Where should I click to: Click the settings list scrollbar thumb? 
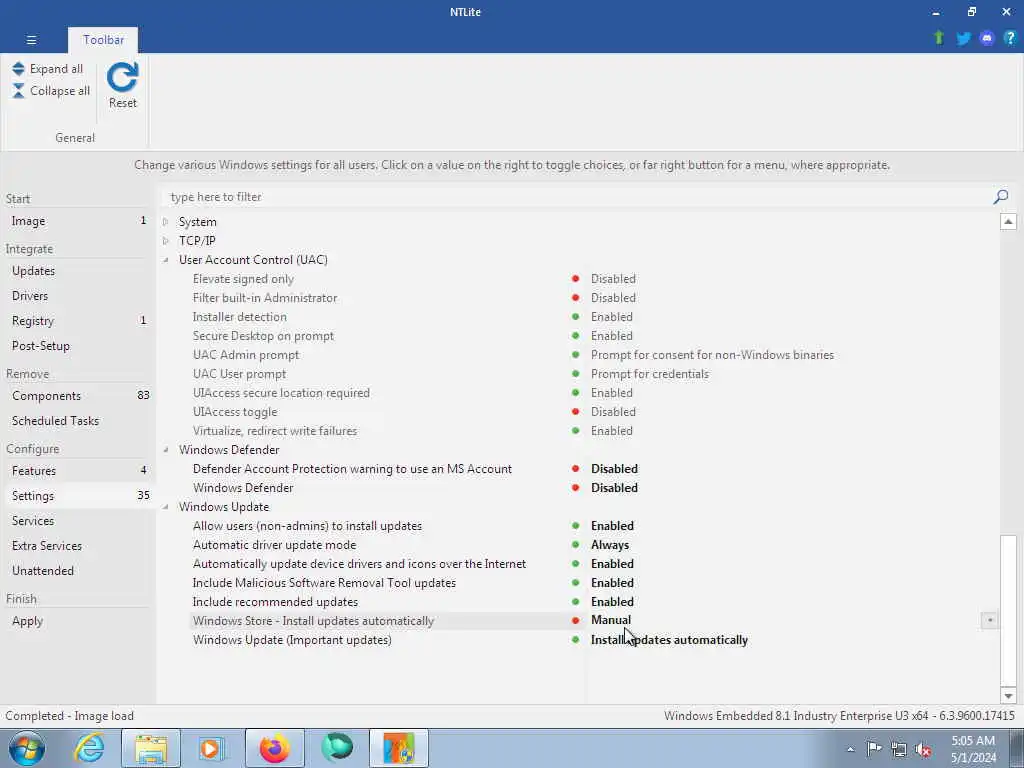[1008, 611]
